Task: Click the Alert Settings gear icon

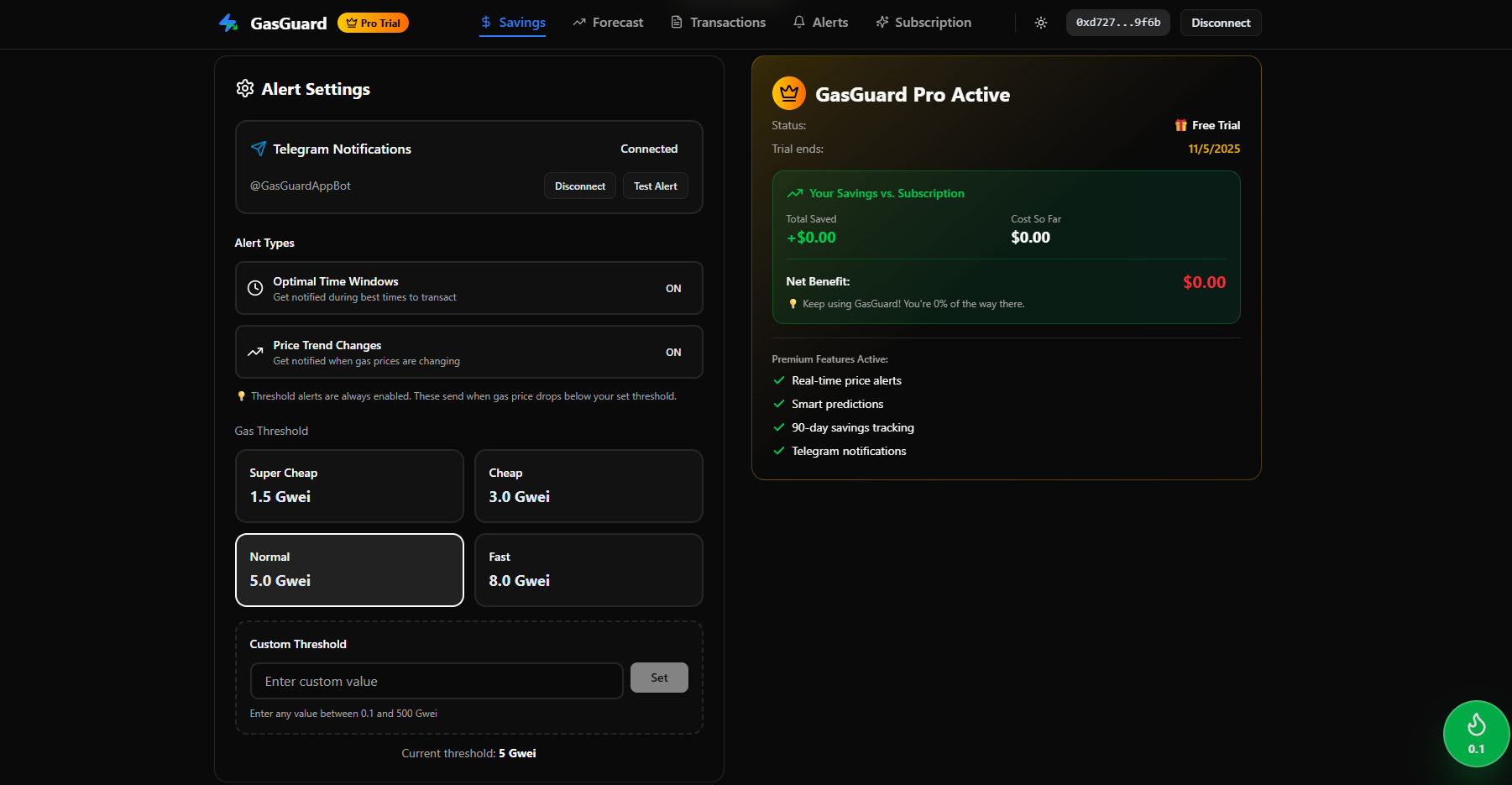Action: (245, 88)
